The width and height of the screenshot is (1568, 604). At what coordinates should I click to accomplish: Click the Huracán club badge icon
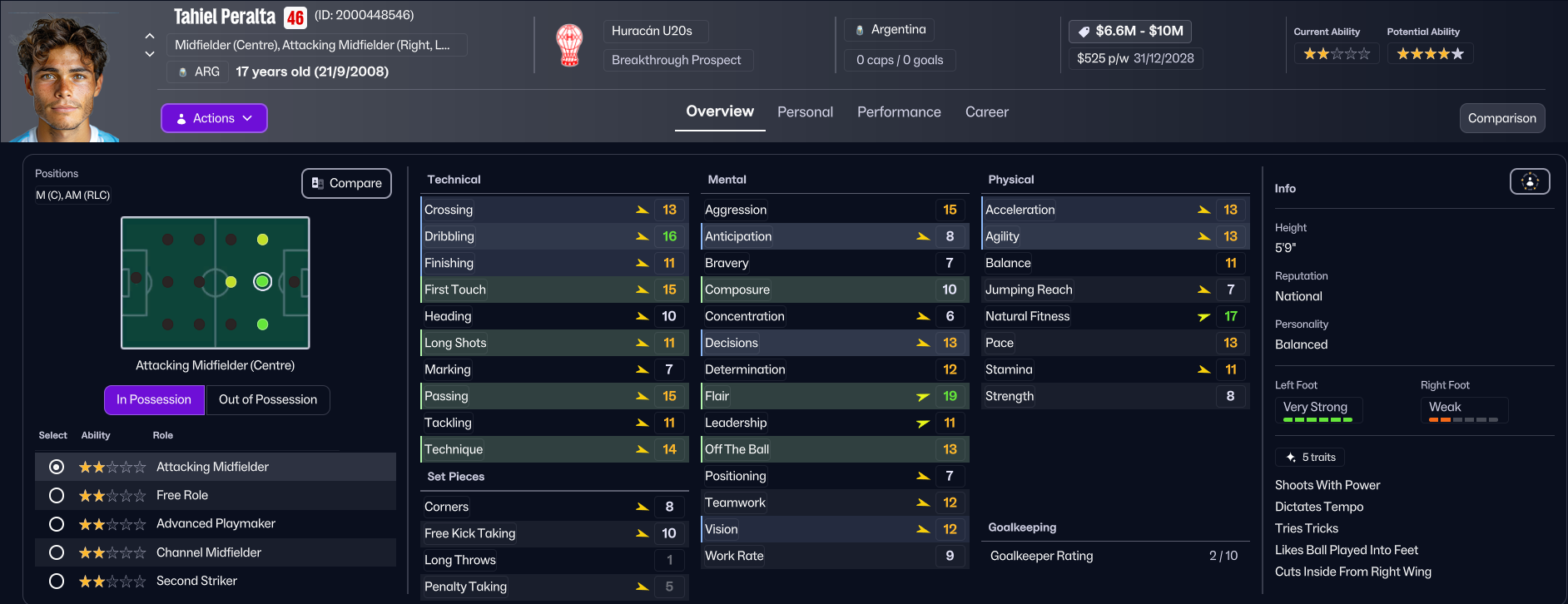point(569,46)
